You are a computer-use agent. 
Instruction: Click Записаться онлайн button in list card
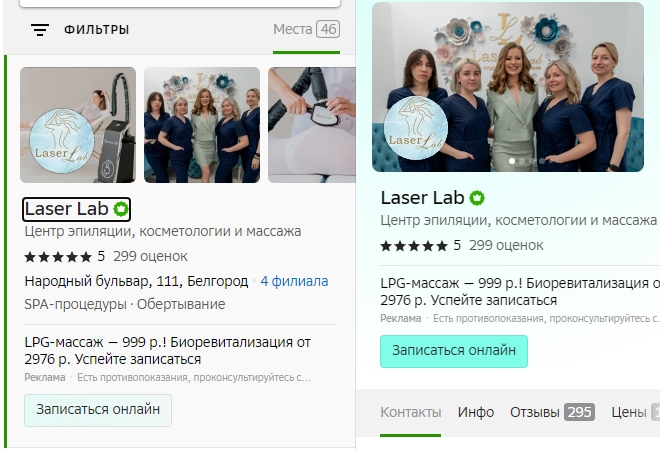point(98,410)
